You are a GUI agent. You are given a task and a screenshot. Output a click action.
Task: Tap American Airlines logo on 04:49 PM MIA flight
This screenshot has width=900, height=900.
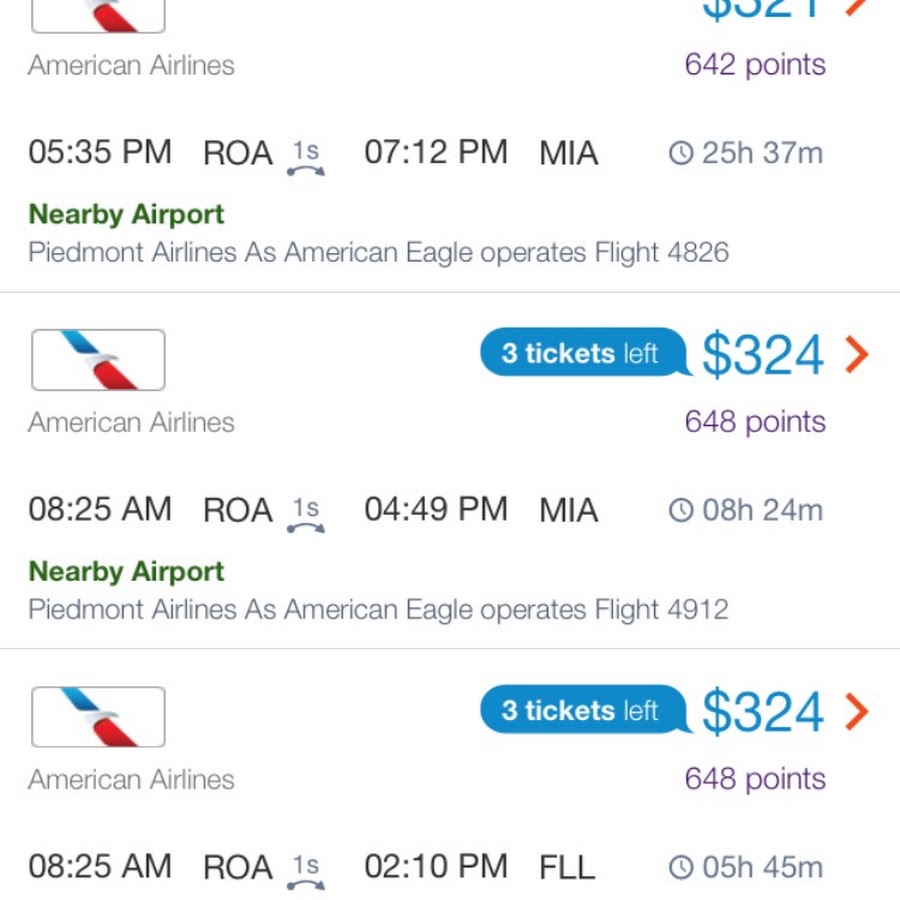click(98, 360)
